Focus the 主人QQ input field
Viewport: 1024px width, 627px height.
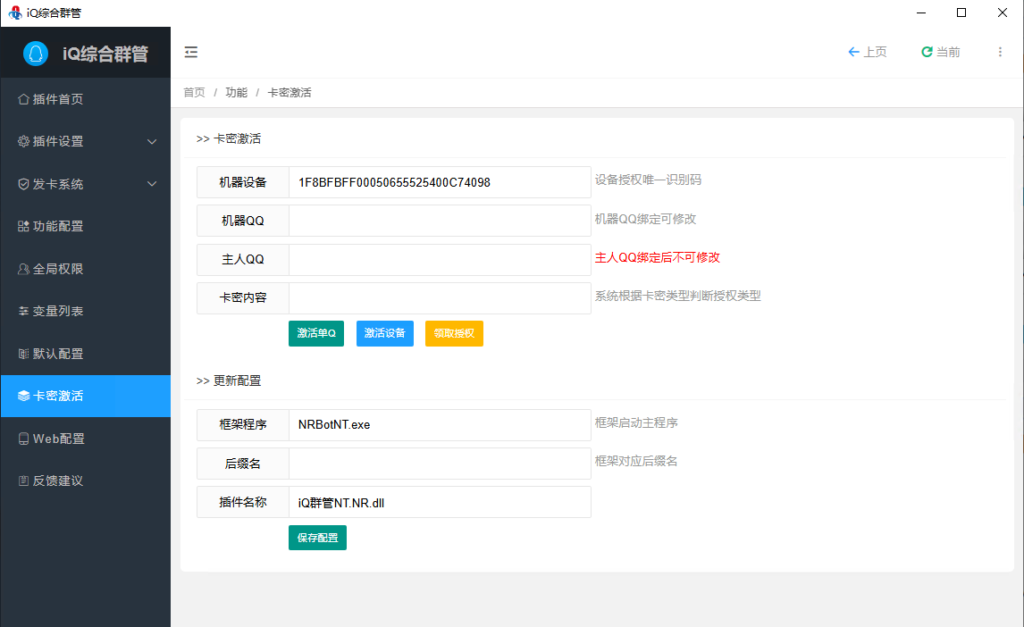[440, 259]
